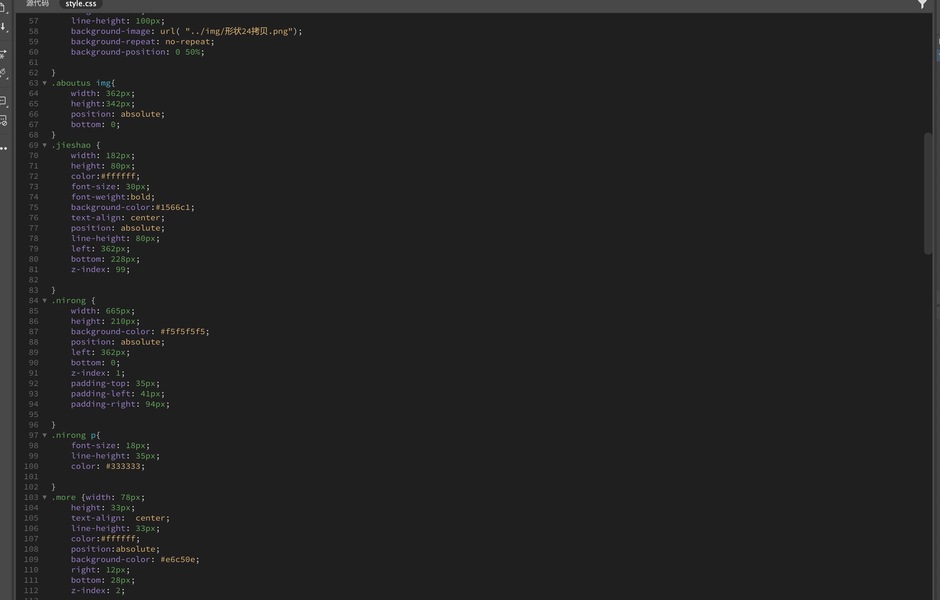
Task: Collapse the .jieshao rule block
Action: [x=44, y=145]
